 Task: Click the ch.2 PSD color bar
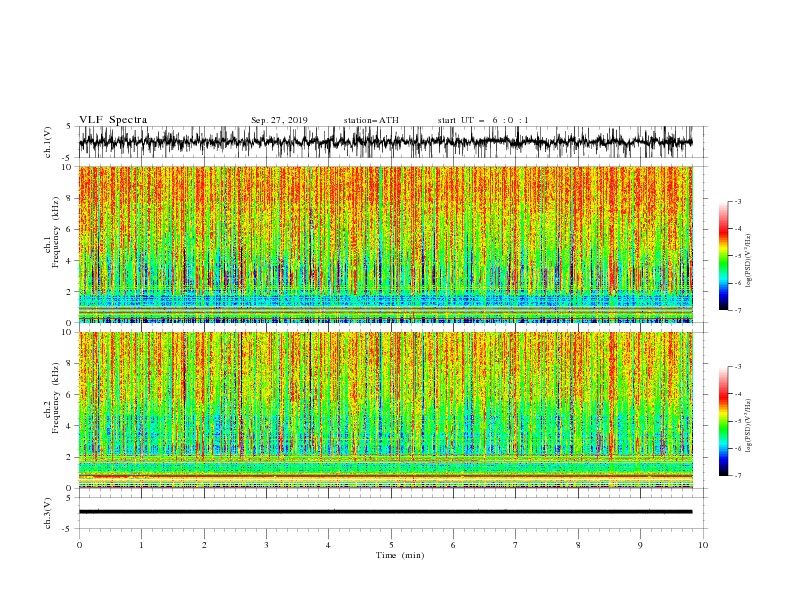click(723, 421)
